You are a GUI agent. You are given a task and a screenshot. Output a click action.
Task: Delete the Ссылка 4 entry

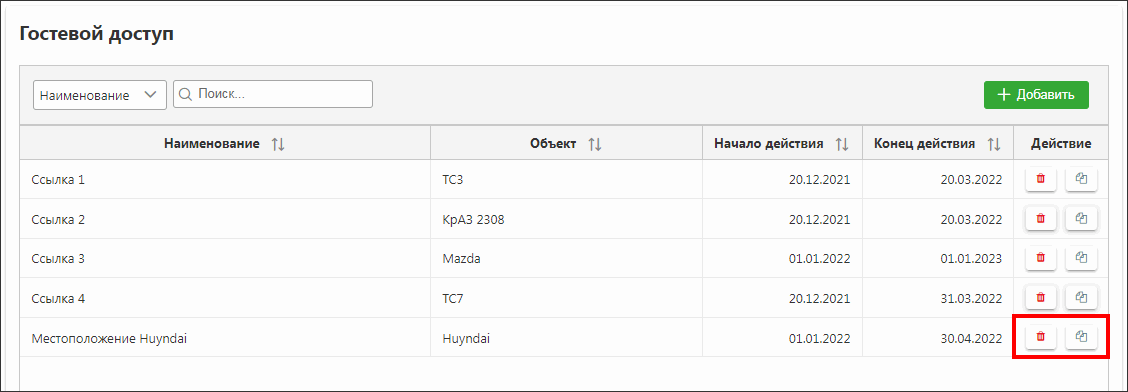pos(1040,297)
